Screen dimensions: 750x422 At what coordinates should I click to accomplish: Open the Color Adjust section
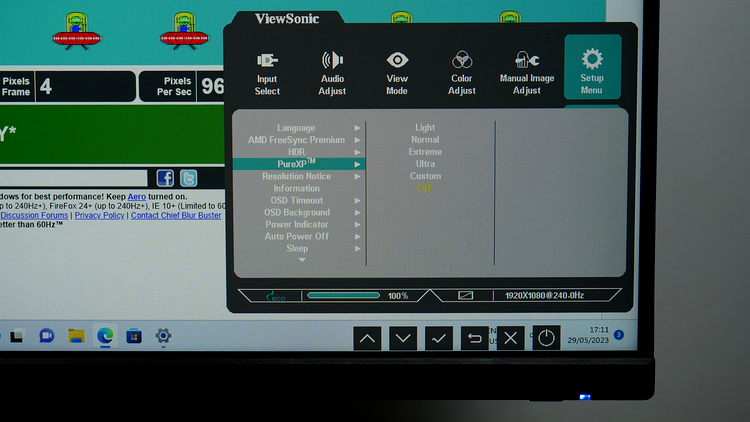pos(462,73)
